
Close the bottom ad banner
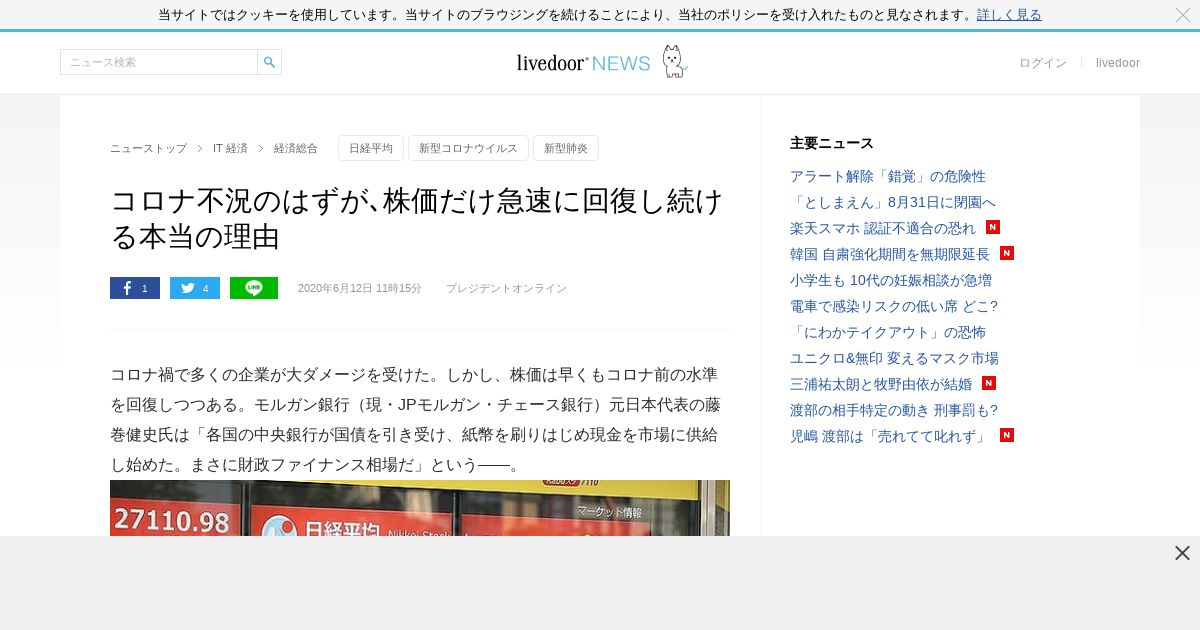[1182, 553]
